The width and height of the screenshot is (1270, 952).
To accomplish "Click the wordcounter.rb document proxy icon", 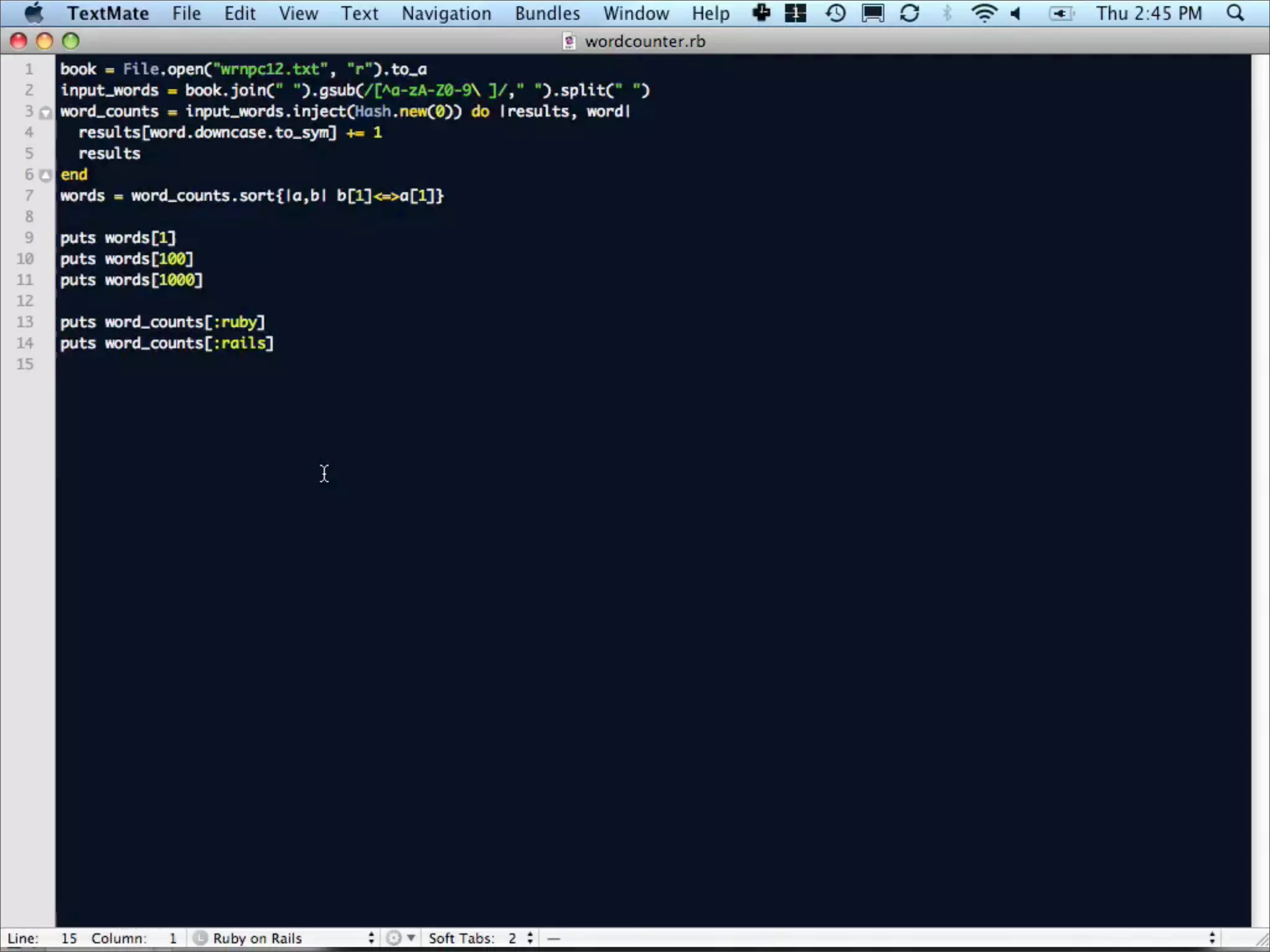I will [569, 42].
